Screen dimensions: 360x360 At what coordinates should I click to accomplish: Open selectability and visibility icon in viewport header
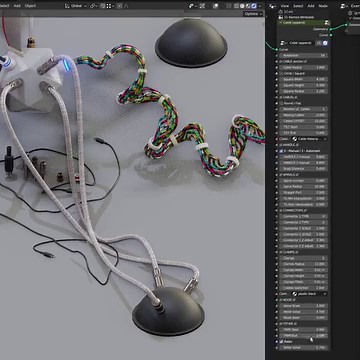192,6
